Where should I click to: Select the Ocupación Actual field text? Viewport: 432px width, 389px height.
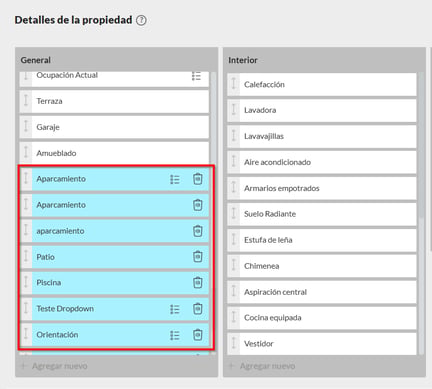[x=67, y=75]
